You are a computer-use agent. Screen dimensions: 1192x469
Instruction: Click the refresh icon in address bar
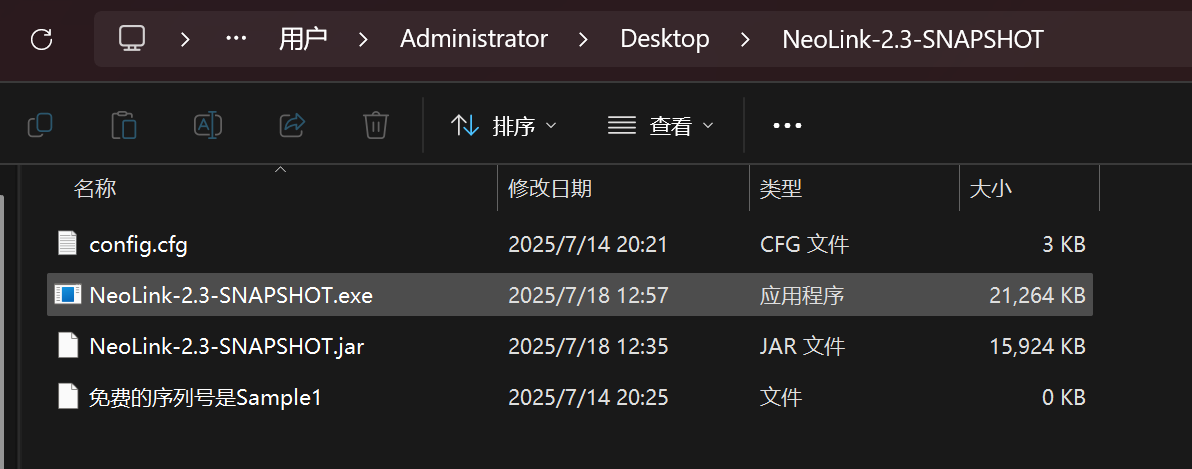tap(41, 39)
